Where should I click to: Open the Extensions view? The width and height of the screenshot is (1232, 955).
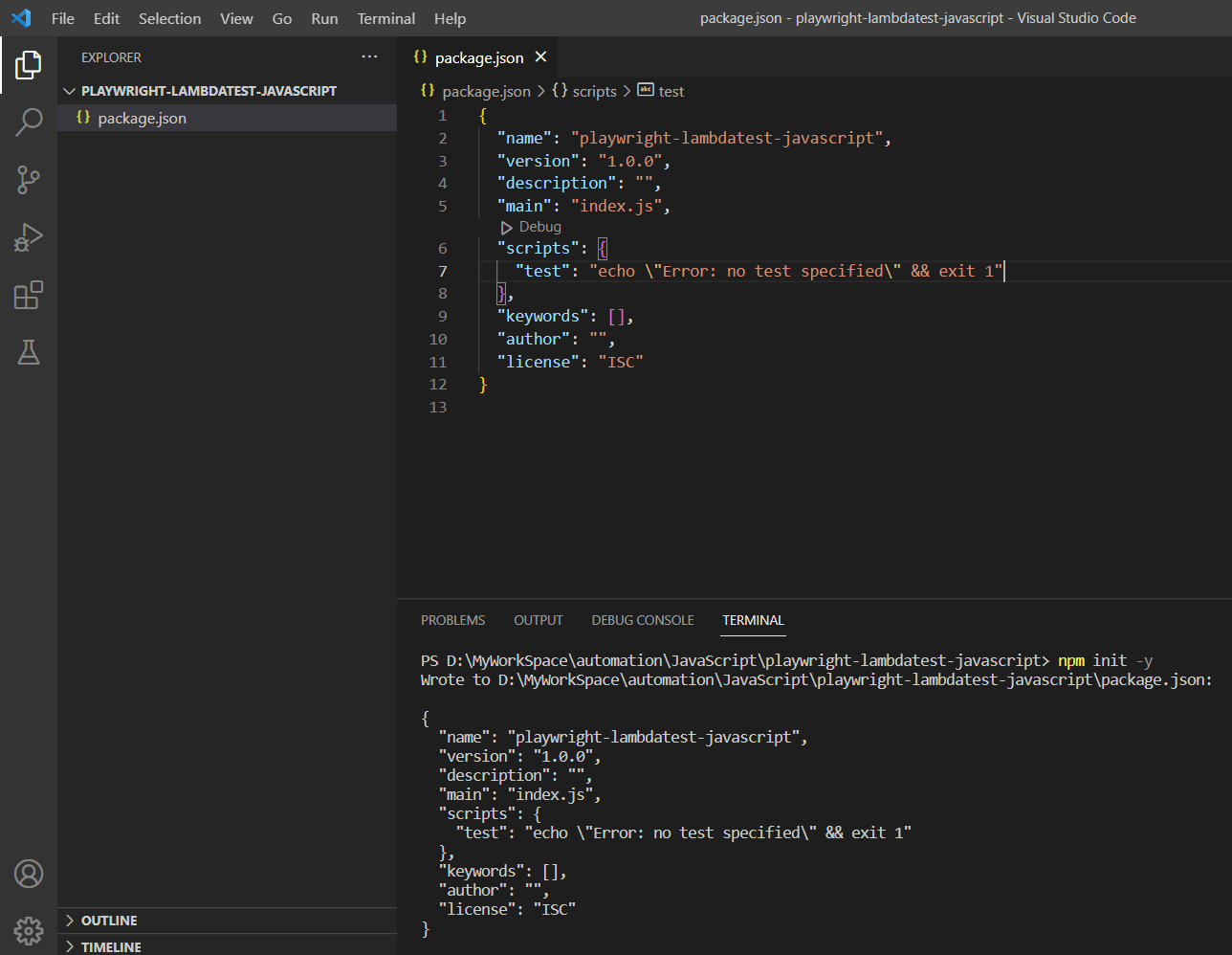pyautogui.click(x=28, y=295)
